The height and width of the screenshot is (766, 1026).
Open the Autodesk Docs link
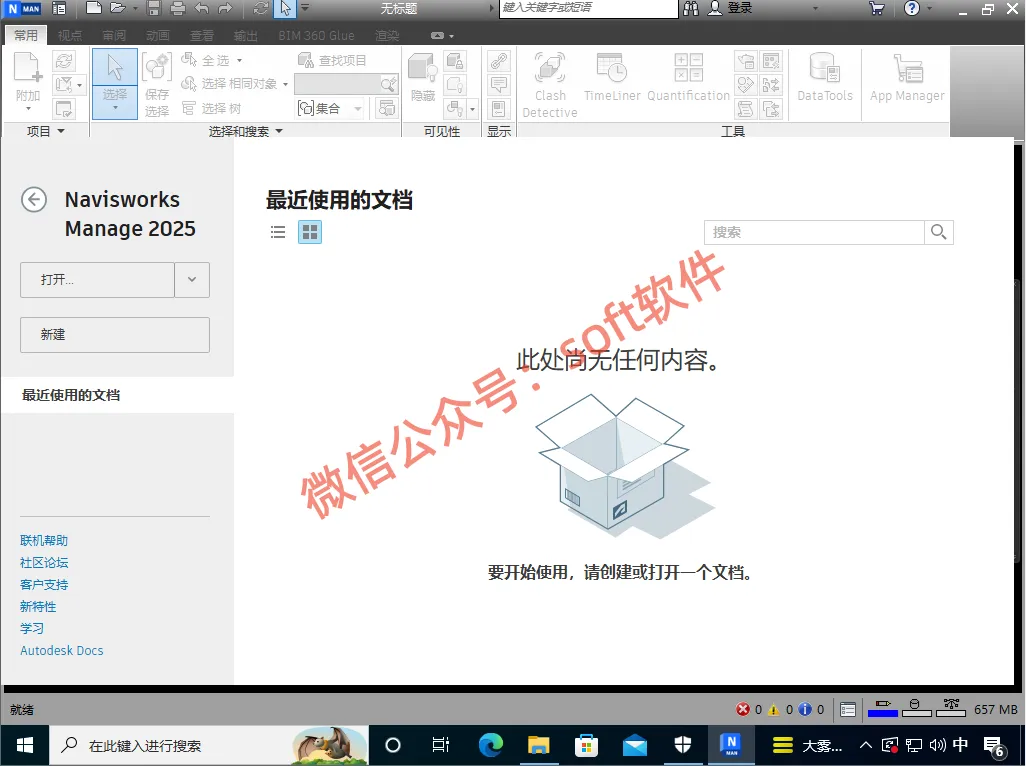pos(62,650)
